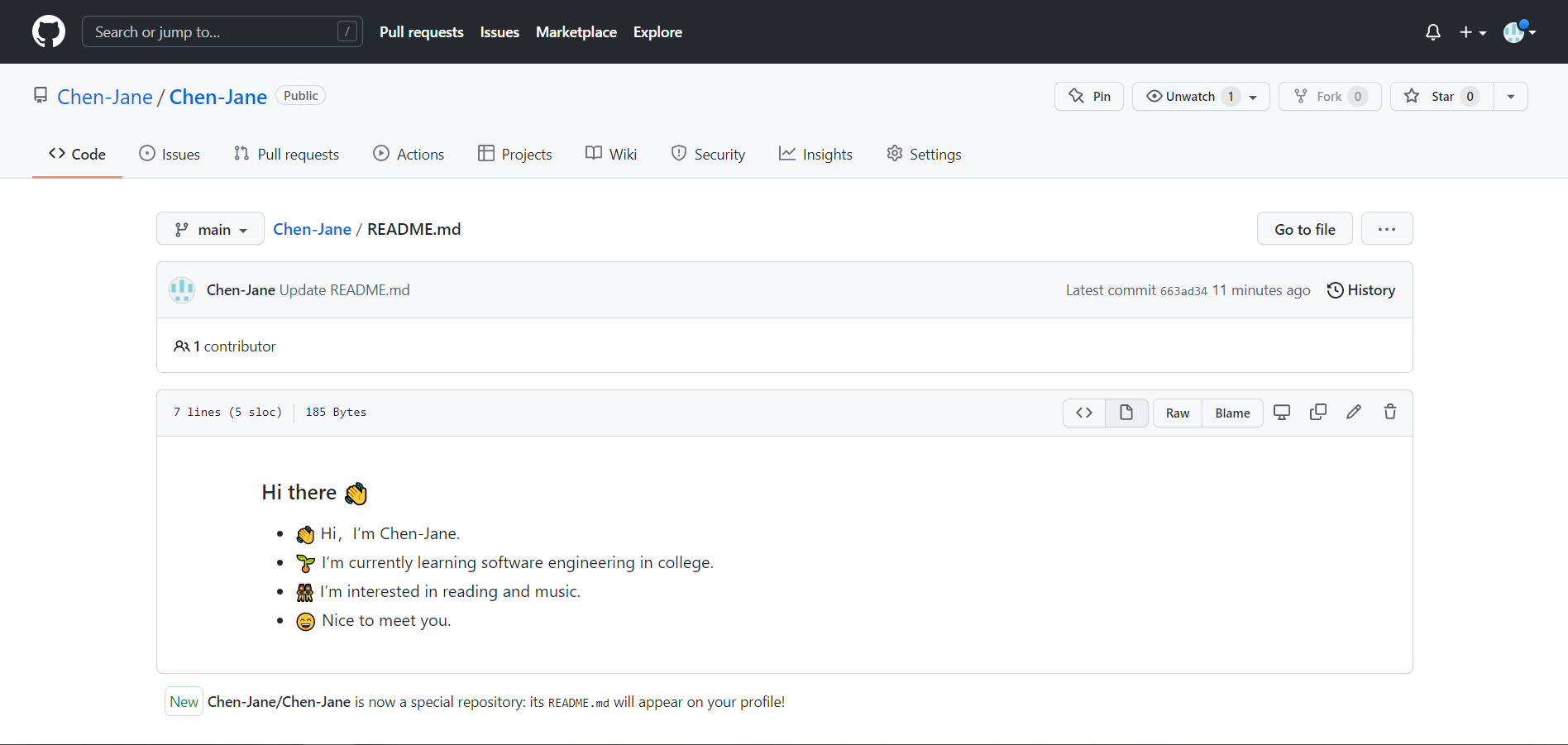Viewport: 1568px width, 745px height.
Task: Open the create new plus dropdown
Action: point(1473,32)
